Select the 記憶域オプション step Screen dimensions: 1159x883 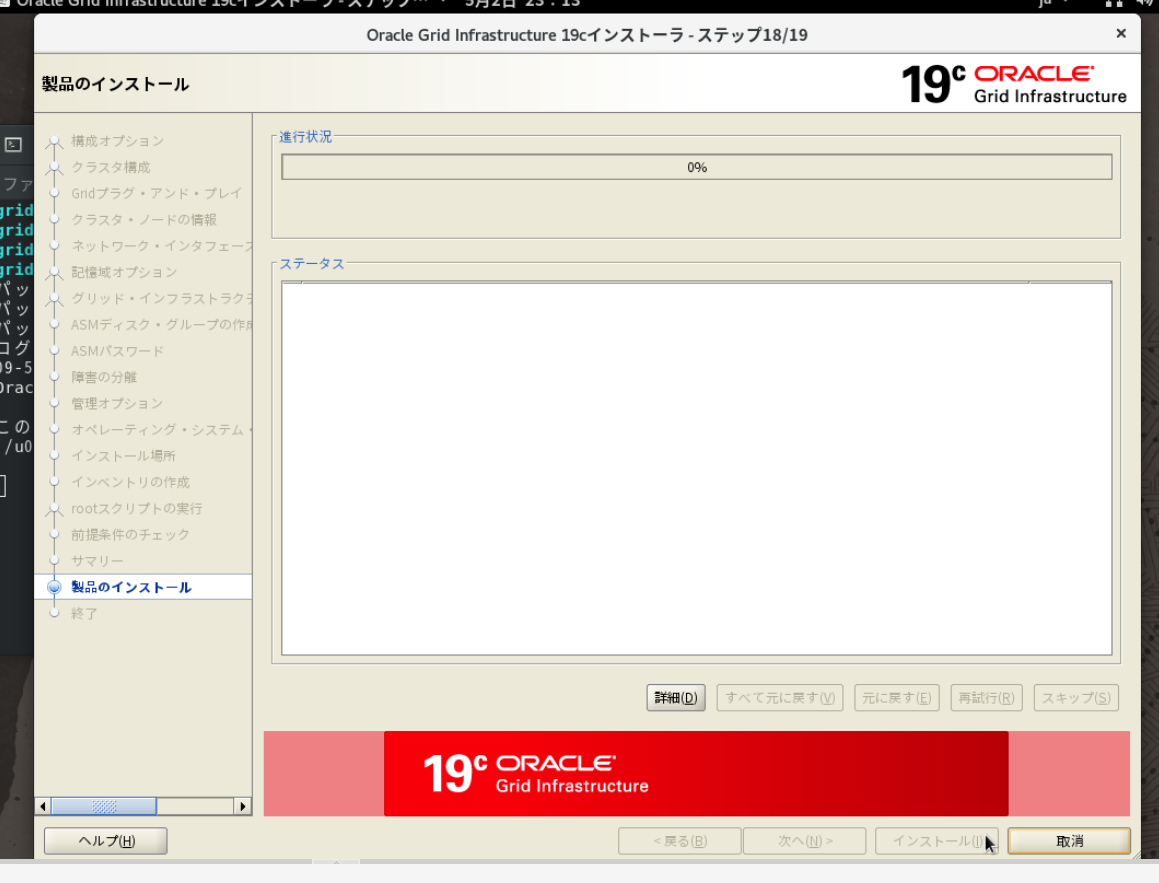click(124, 272)
